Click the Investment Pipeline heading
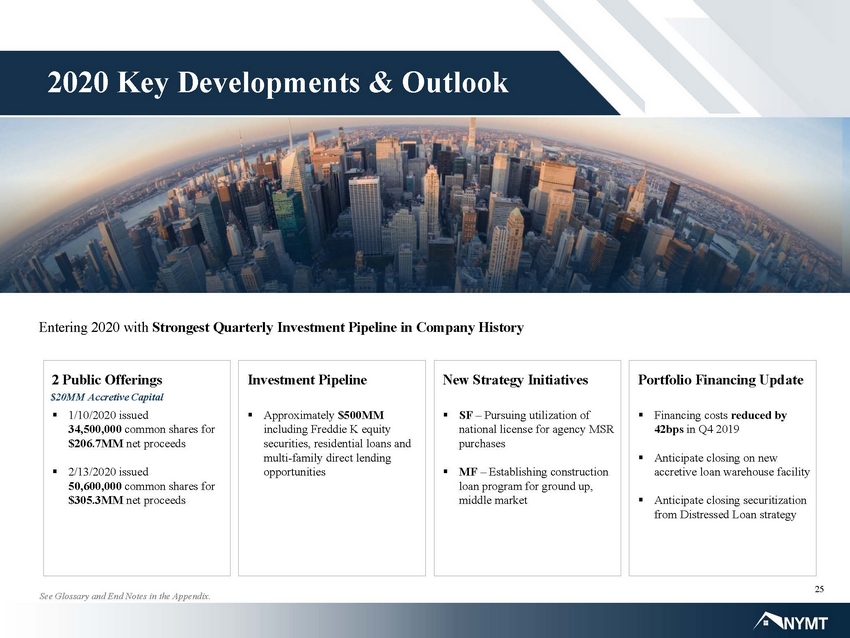This screenshot has width=850, height=638. 307,379
